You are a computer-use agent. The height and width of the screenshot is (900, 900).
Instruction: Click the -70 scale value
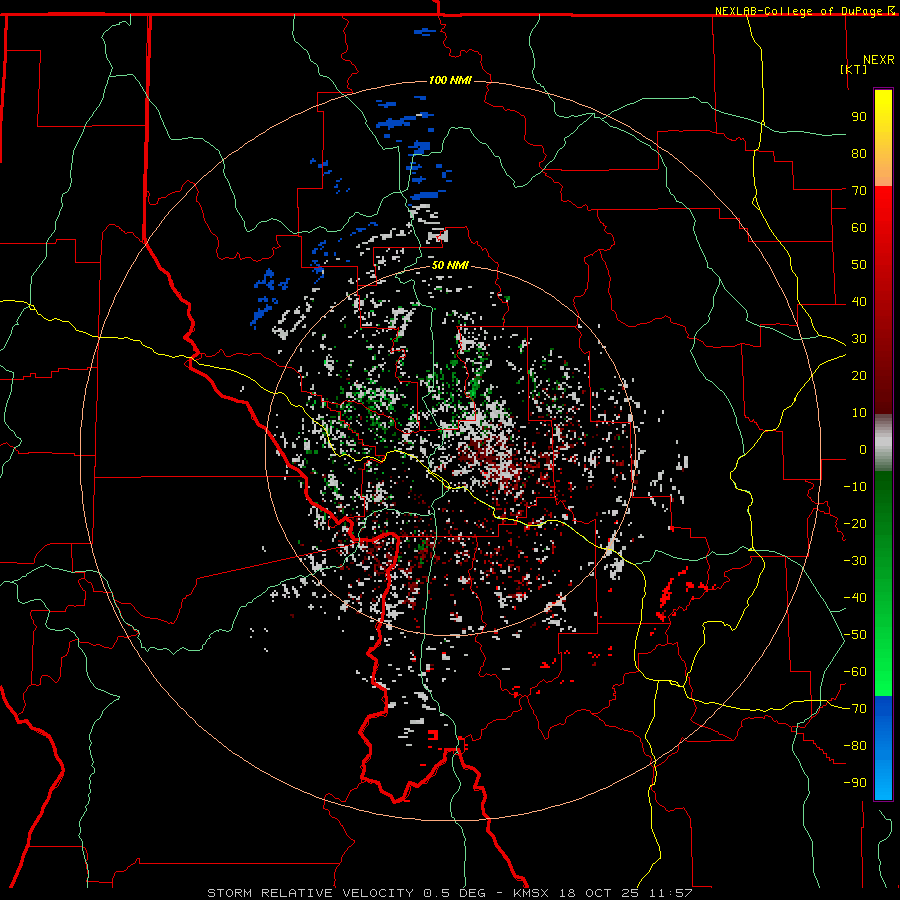(x=855, y=709)
